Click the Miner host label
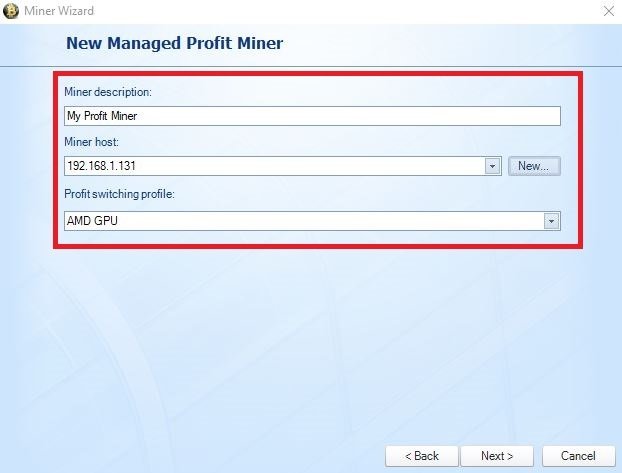This screenshot has height=473, width=622. click(x=92, y=142)
